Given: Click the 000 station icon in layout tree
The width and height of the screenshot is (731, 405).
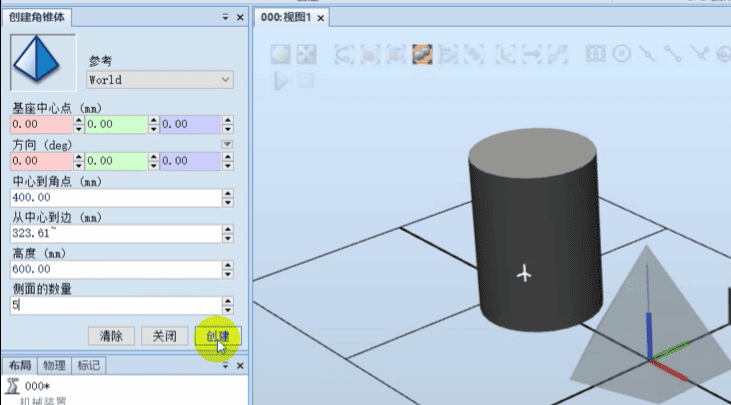Looking at the screenshot, I should (13, 386).
